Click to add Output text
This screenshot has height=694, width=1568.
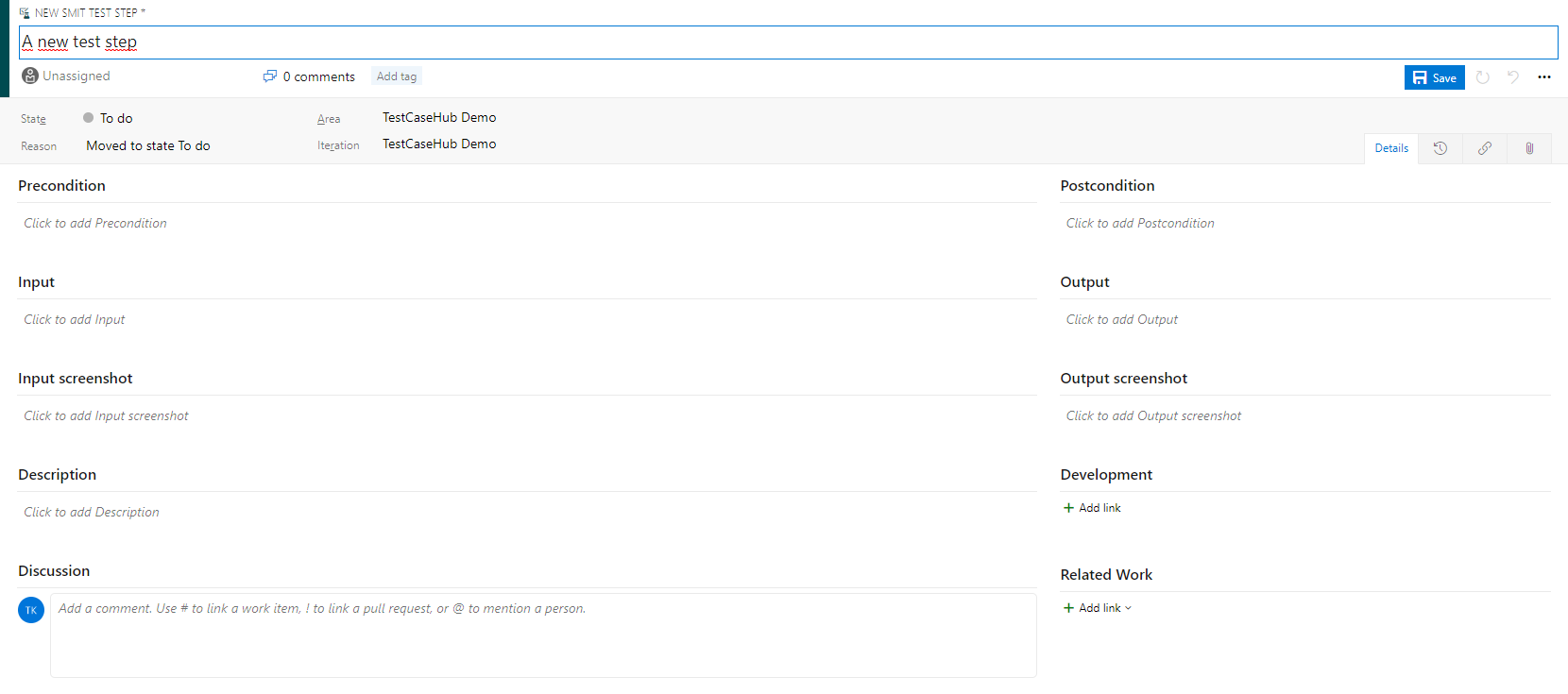pos(1122,319)
